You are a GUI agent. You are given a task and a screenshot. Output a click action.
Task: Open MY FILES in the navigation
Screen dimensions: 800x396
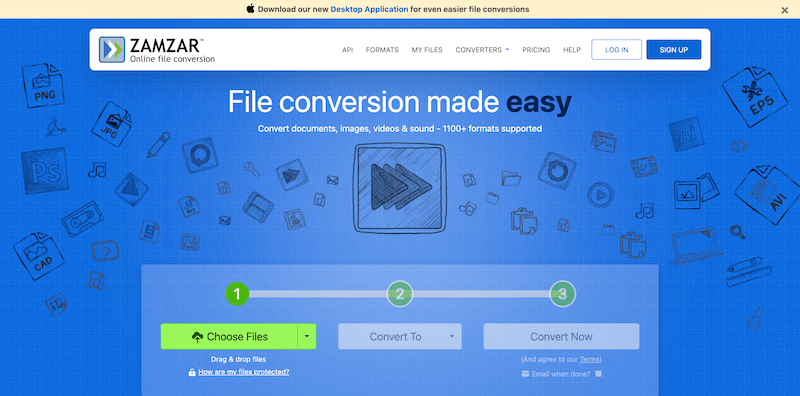[x=427, y=50]
